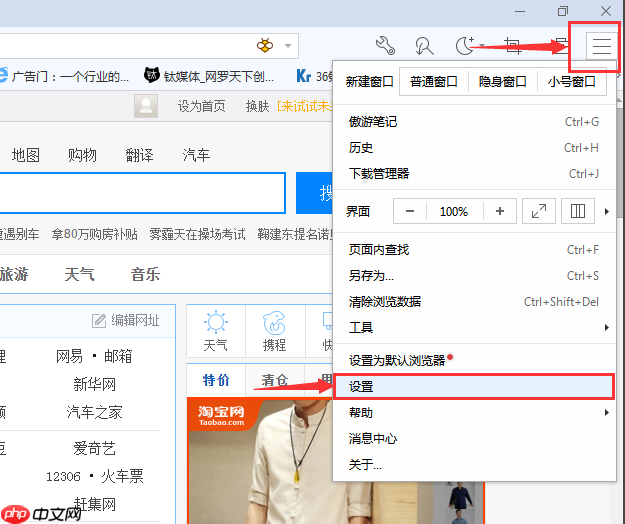Select 设置为默认浏览器 menu entry
The image size is (625, 524).
click(474, 360)
